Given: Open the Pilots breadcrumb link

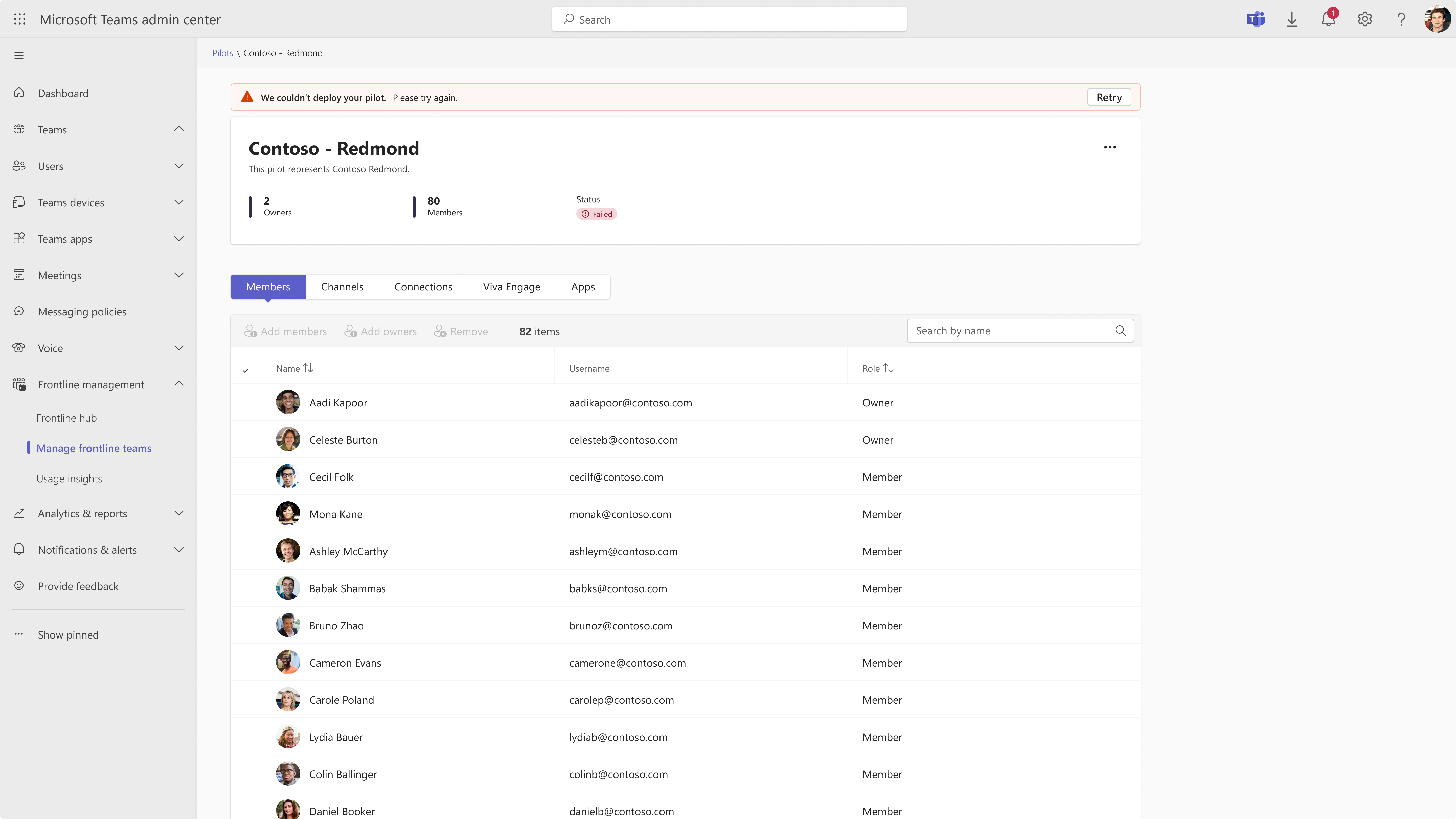Looking at the screenshot, I should coord(222,52).
